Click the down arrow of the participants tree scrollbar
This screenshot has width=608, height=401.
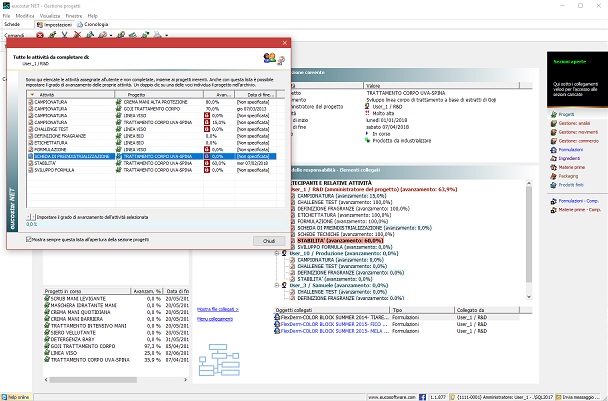pyautogui.click(x=529, y=297)
